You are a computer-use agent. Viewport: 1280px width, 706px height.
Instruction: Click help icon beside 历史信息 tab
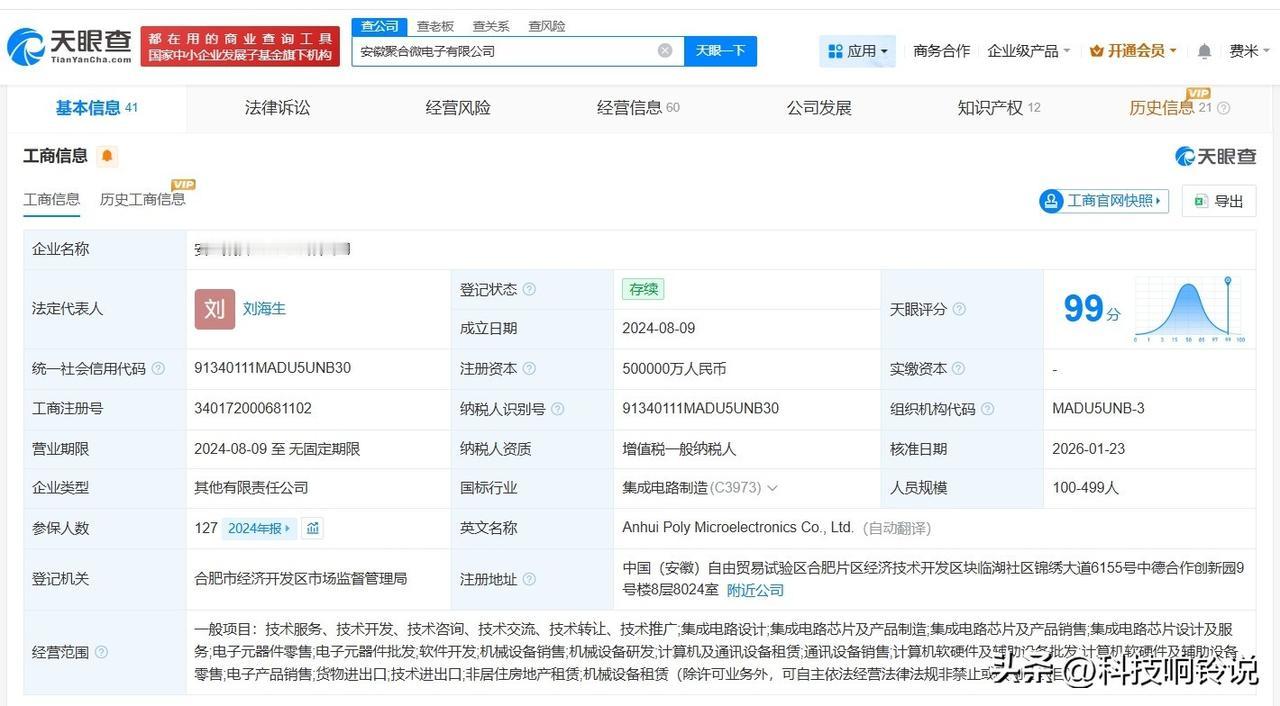tap(1223, 108)
